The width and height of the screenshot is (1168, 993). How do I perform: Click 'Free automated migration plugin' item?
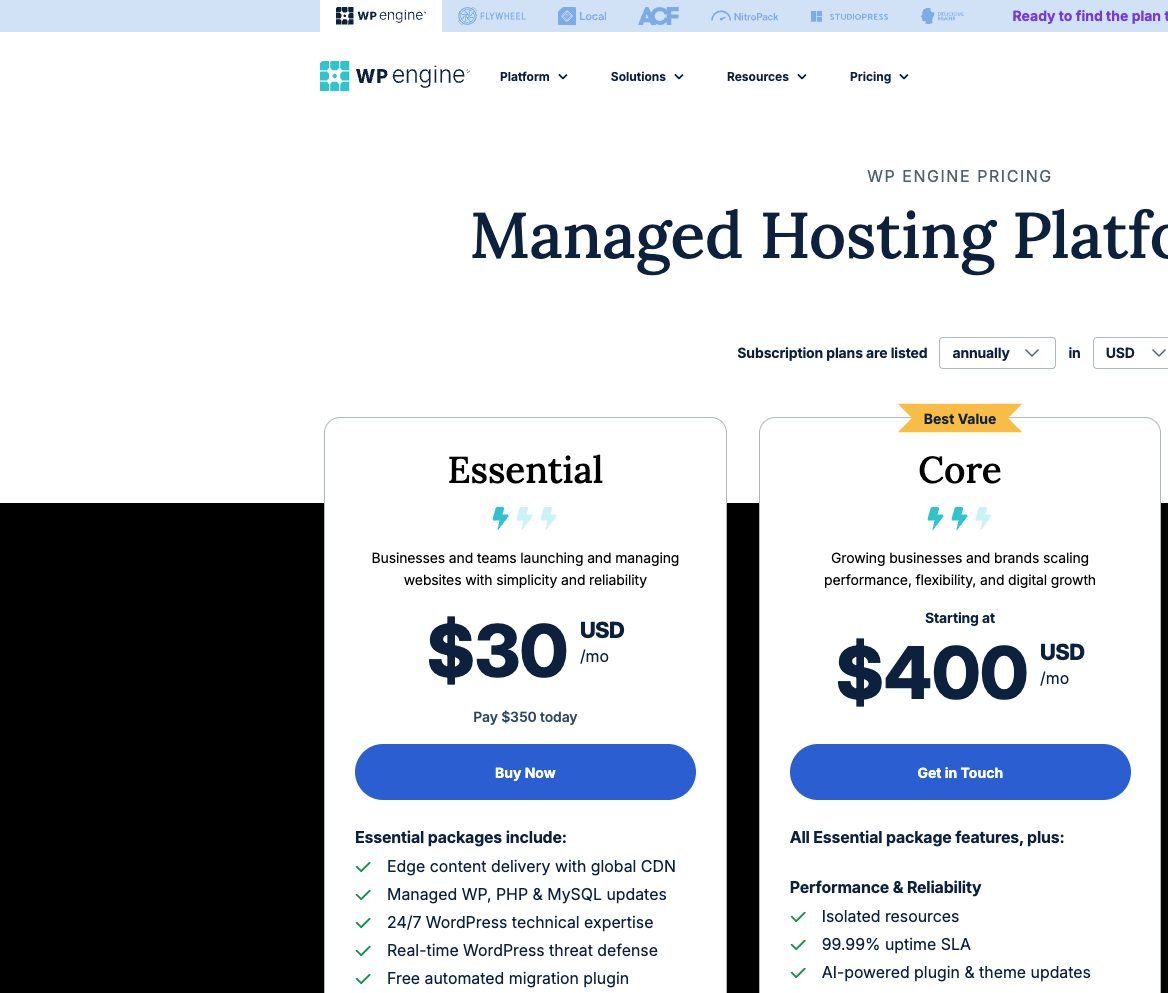(507, 978)
